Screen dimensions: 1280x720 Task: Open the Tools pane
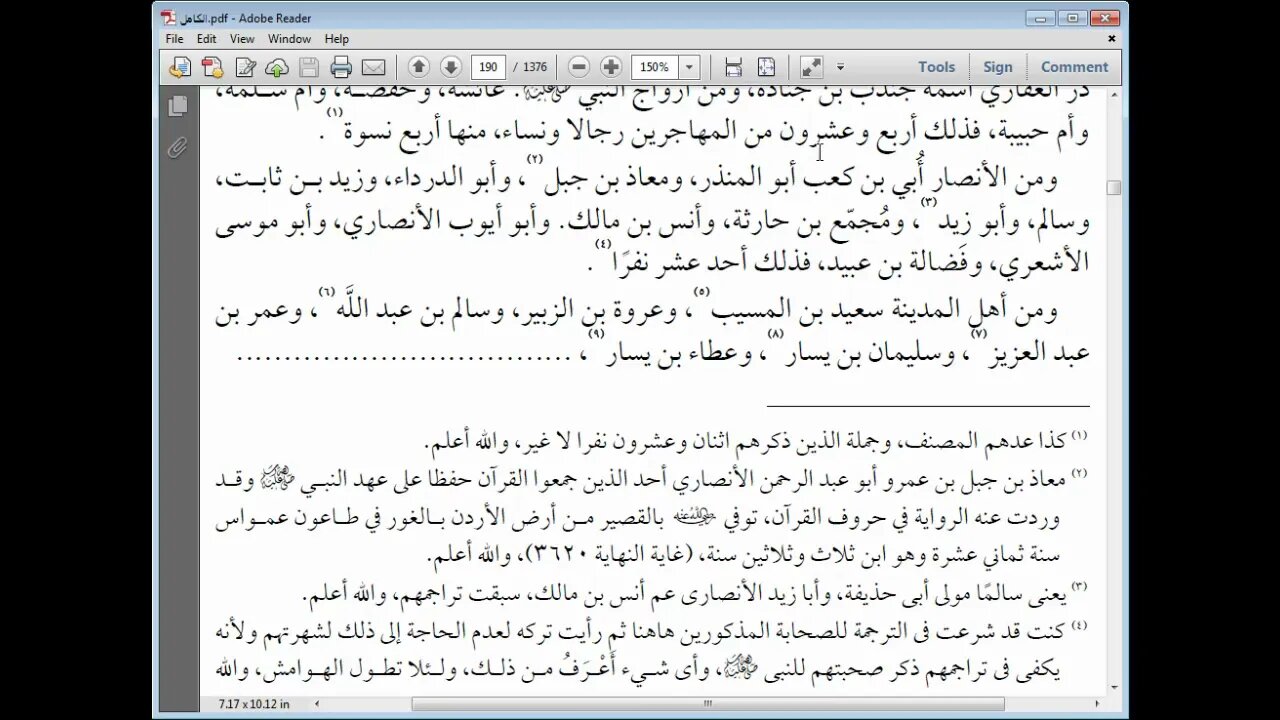pos(937,67)
